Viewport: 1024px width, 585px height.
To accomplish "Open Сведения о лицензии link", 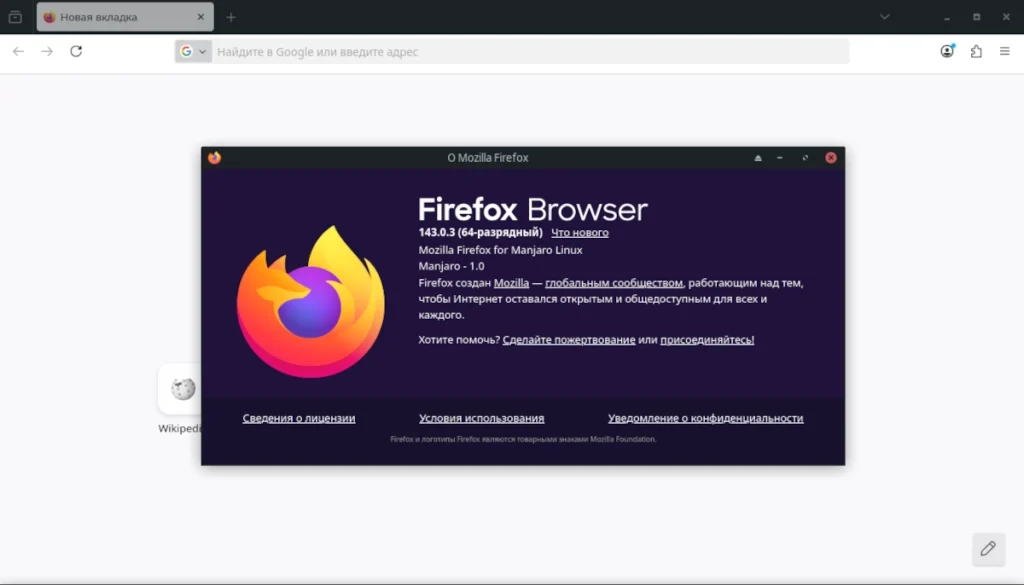I will click(x=299, y=418).
